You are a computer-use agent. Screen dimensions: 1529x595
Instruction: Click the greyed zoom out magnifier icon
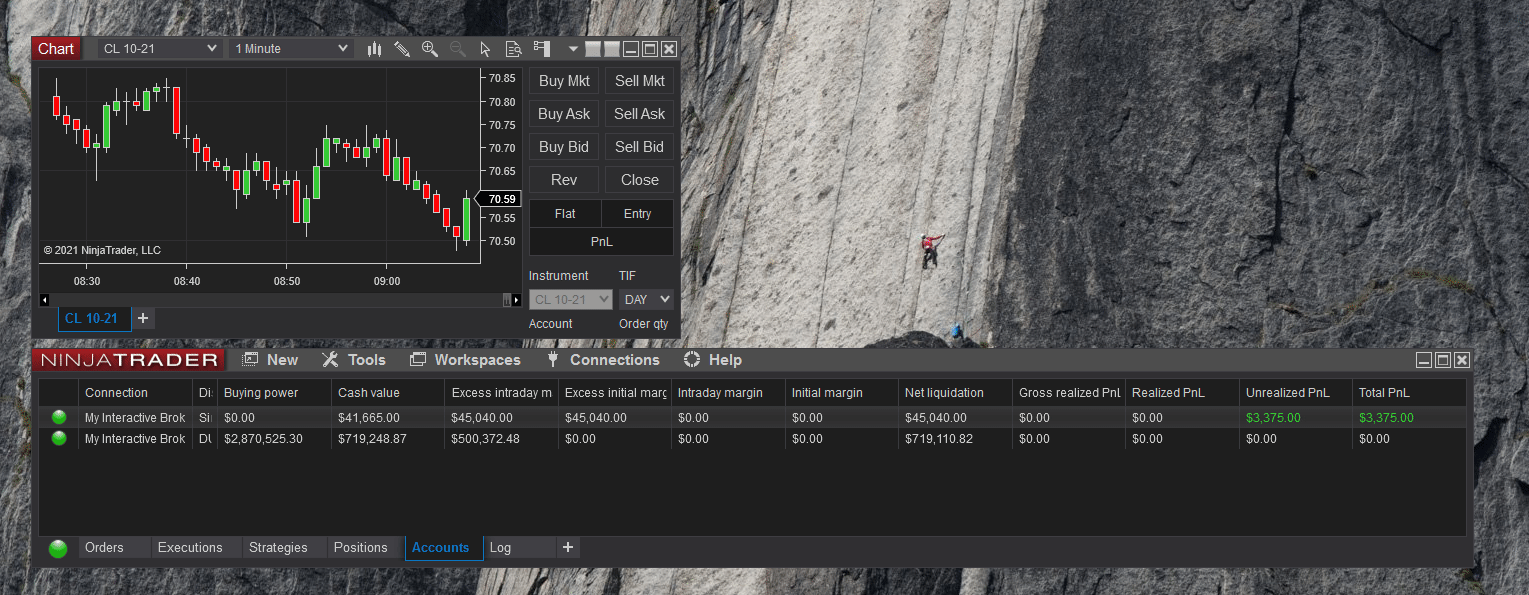tap(458, 49)
